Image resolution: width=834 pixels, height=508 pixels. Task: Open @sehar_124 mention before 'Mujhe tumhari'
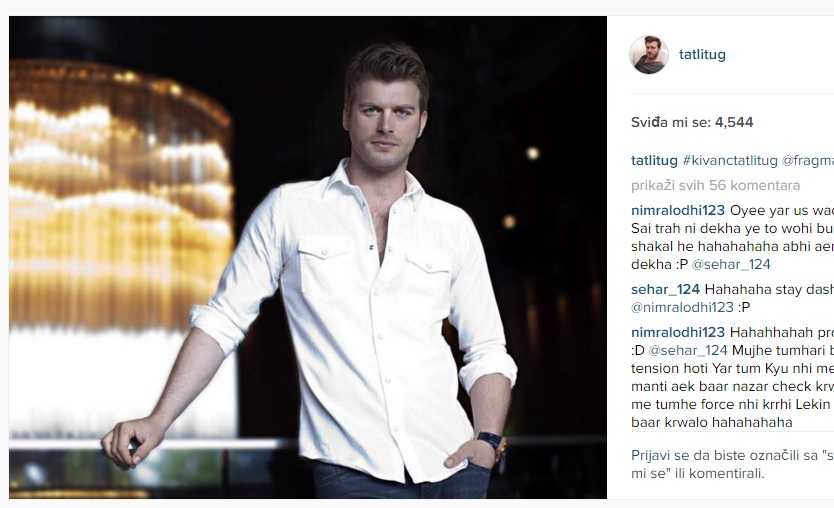(688, 351)
